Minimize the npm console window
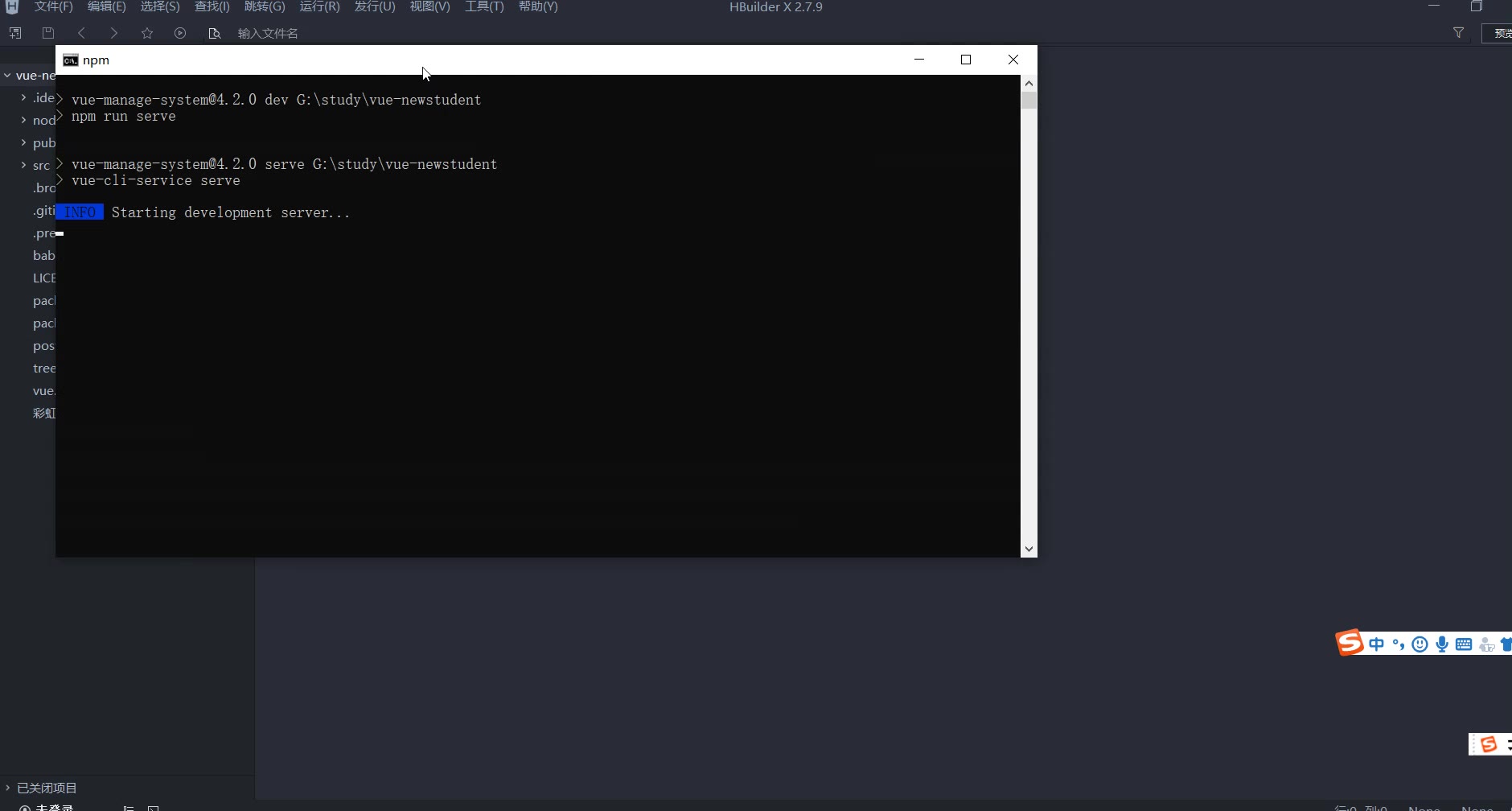 click(x=919, y=60)
